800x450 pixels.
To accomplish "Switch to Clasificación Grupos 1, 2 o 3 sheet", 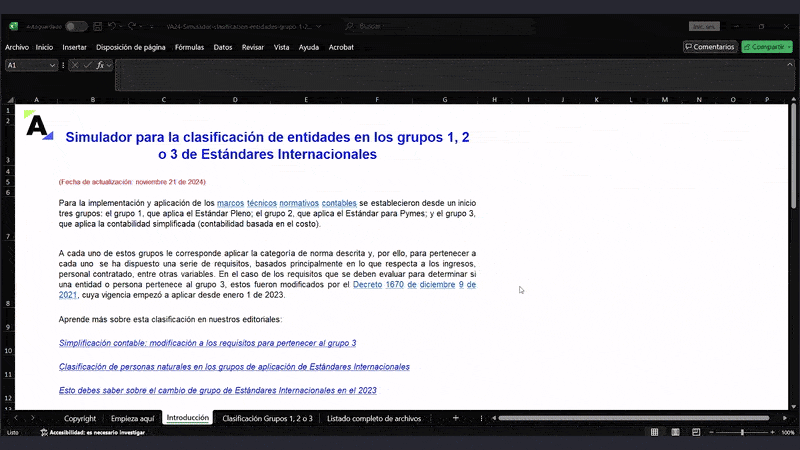I will click(x=267, y=418).
